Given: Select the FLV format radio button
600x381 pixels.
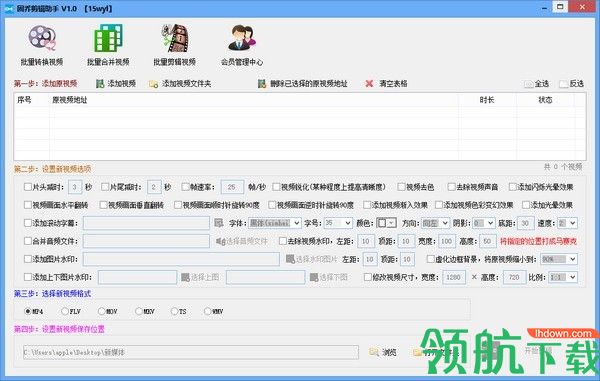Looking at the screenshot, I should click(x=65, y=311).
